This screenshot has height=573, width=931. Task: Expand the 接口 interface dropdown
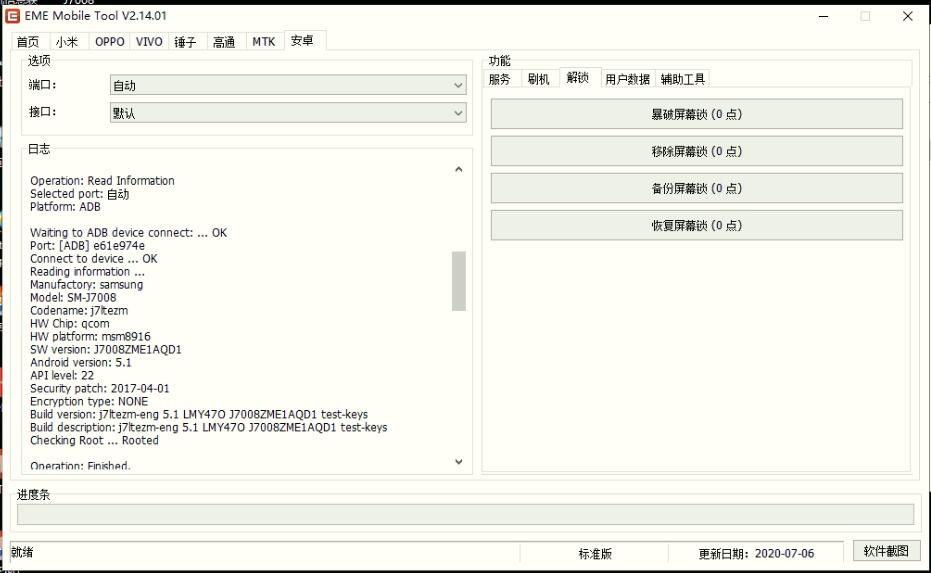click(287, 113)
